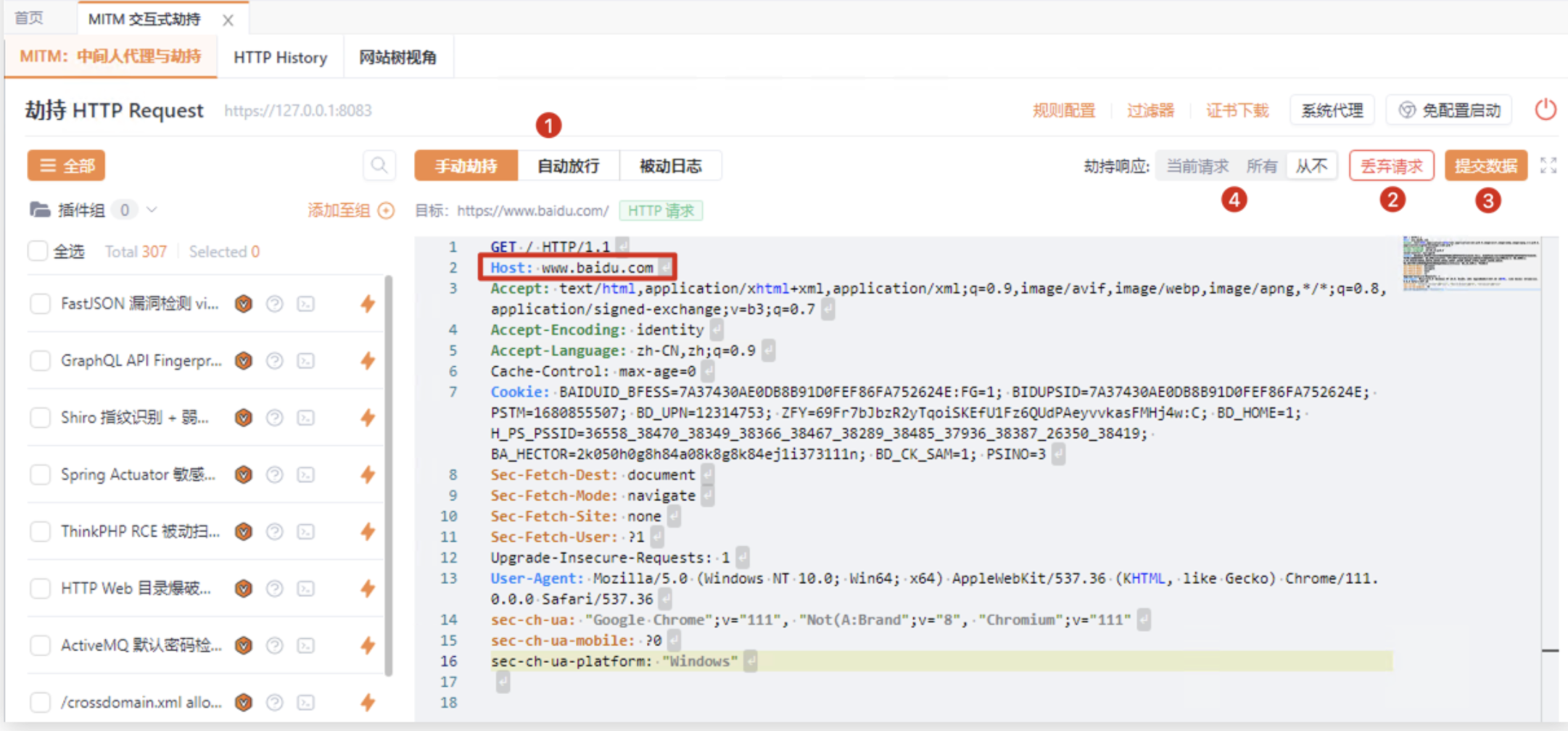
Task: Run ThinkPHP RCE plugin via lightning icon
Action: 368,532
